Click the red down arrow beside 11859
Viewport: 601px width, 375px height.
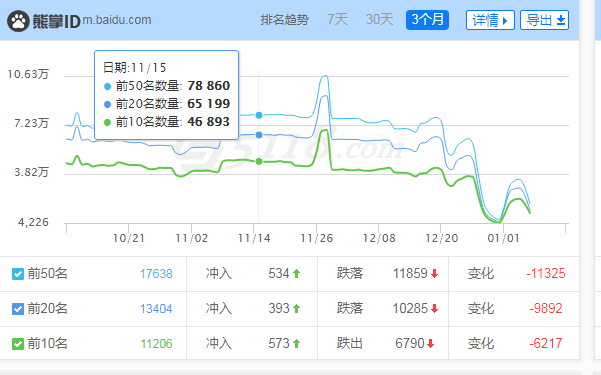pos(434,273)
